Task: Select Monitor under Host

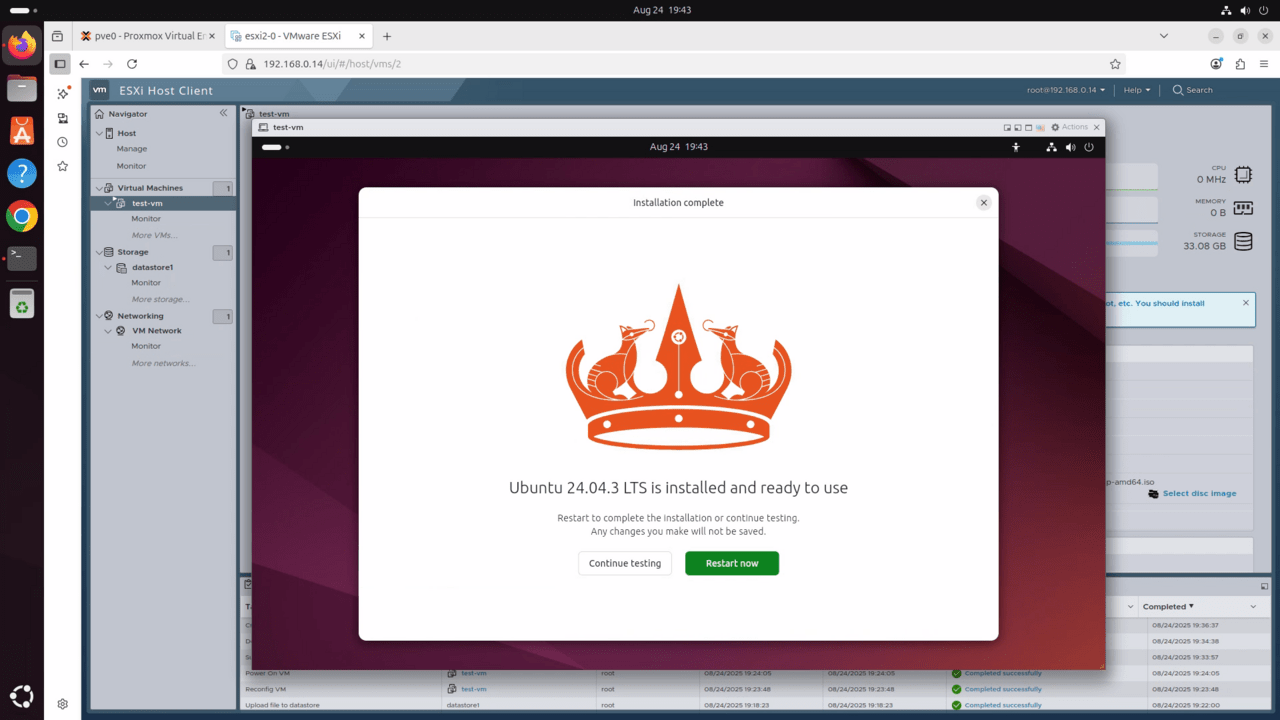Action: tap(131, 166)
